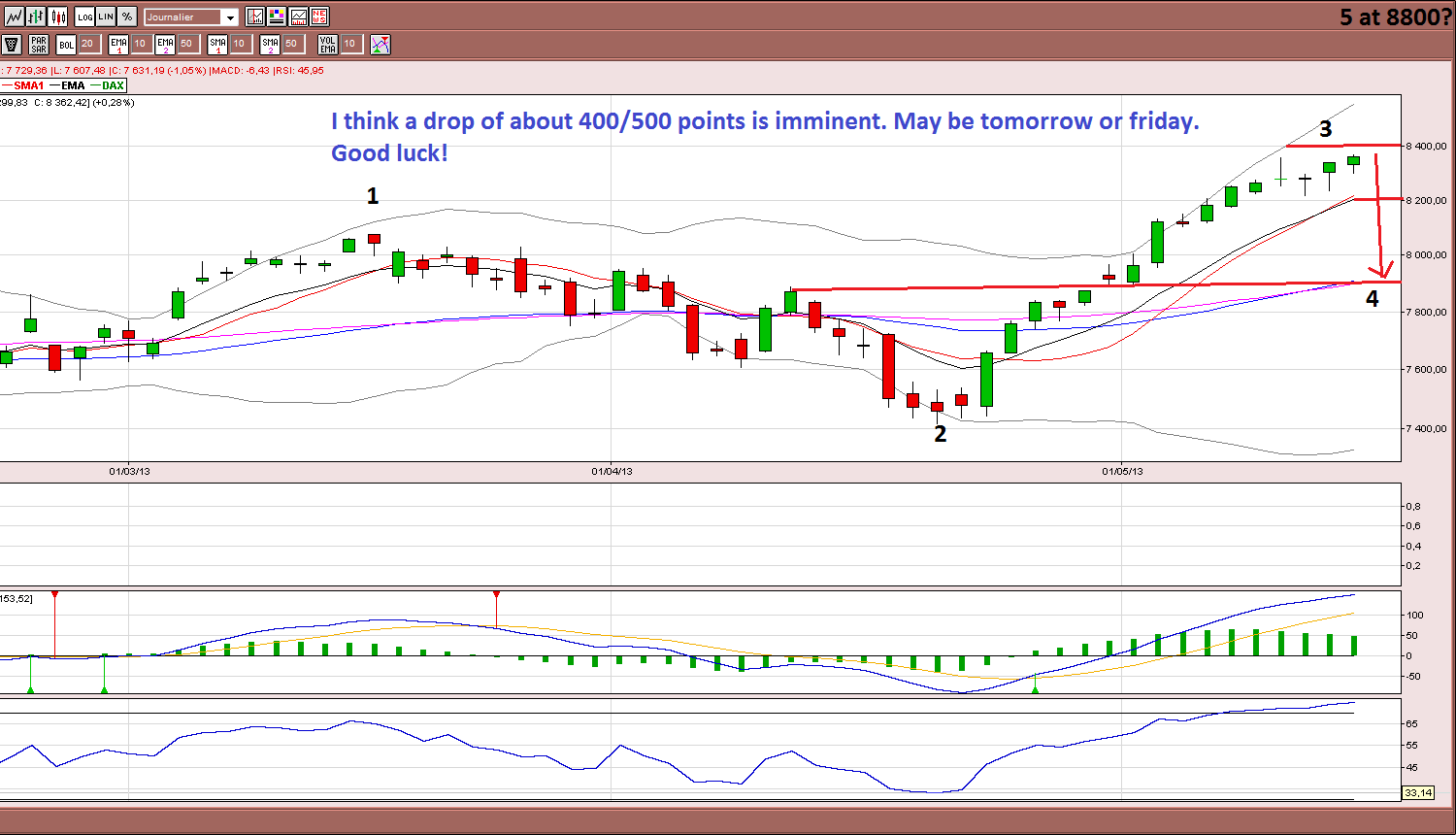Click the DAX legend label
1456x835 pixels.
tap(113, 85)
